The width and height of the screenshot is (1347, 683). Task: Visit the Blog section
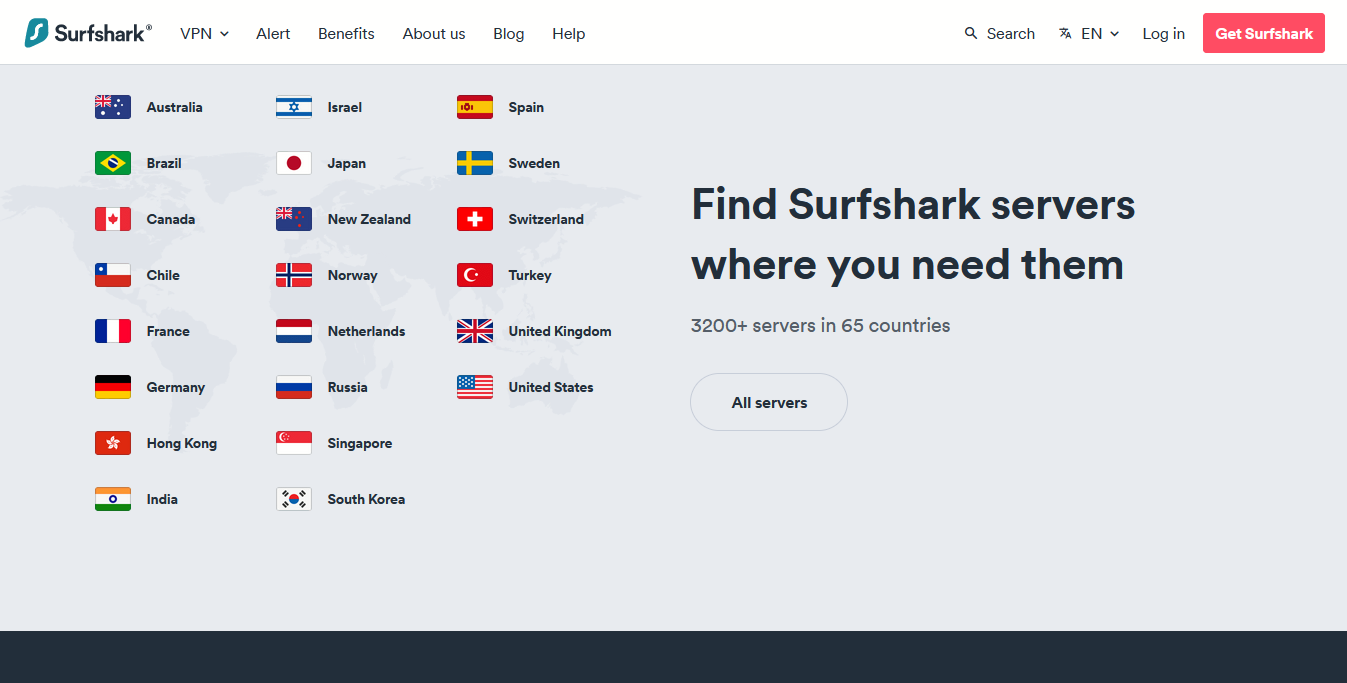pos(508,34)
